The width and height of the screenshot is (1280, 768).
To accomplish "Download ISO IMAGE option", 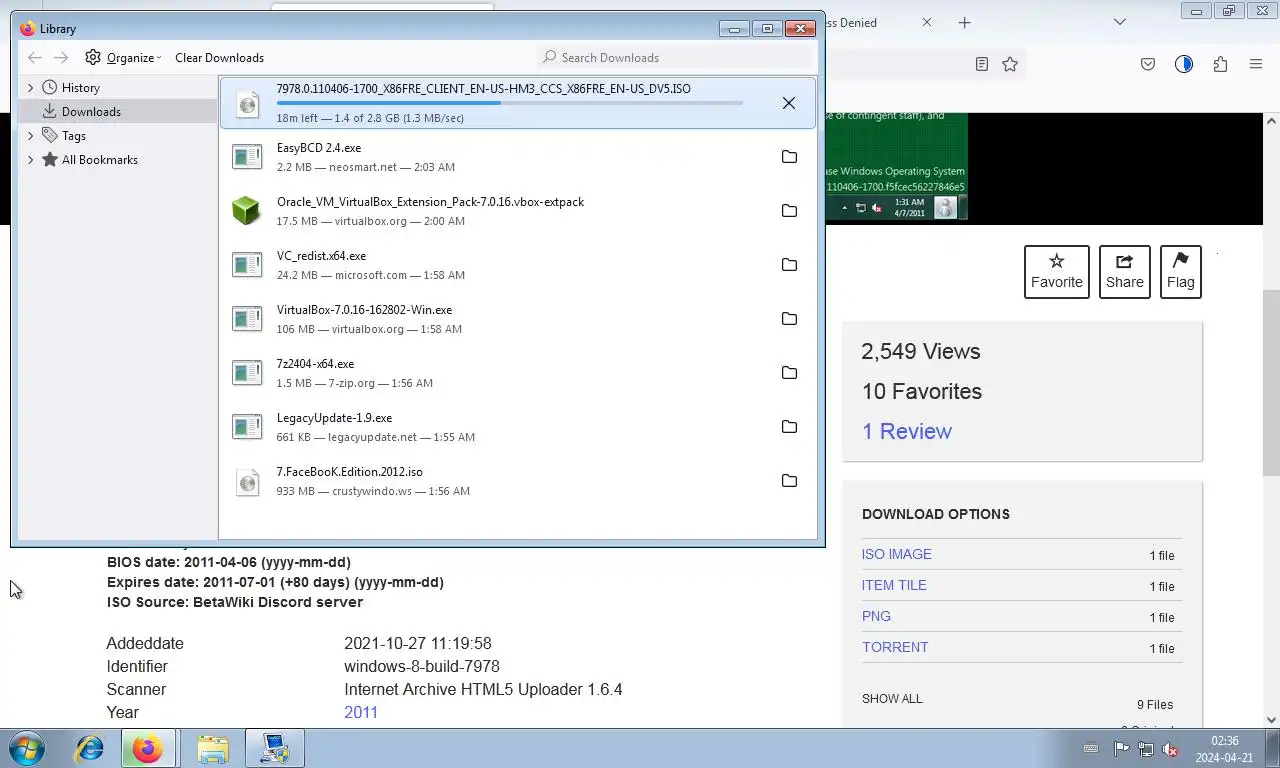I will 897,554.
